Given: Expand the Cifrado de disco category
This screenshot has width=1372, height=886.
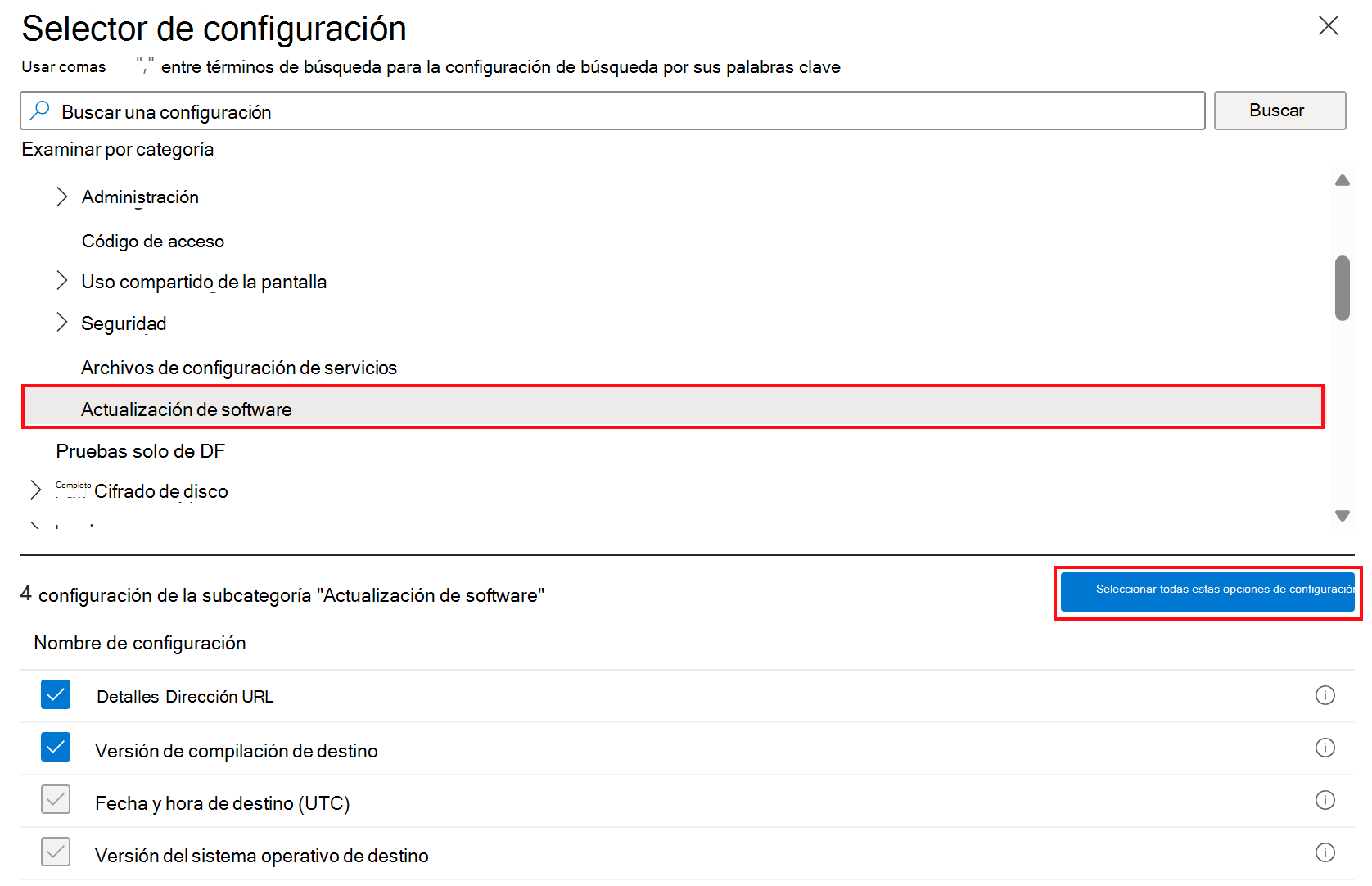Looking at the screenshot, I should (x=35, y=490).
